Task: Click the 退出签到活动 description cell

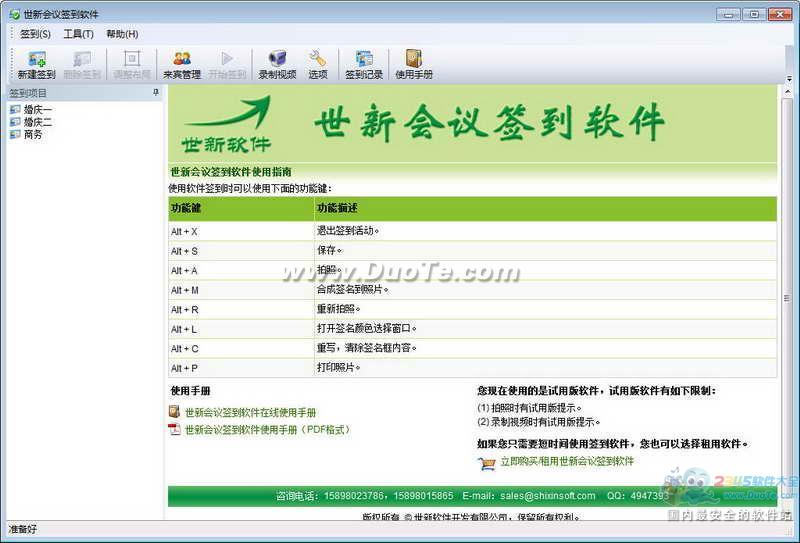Action: [545, 231]
